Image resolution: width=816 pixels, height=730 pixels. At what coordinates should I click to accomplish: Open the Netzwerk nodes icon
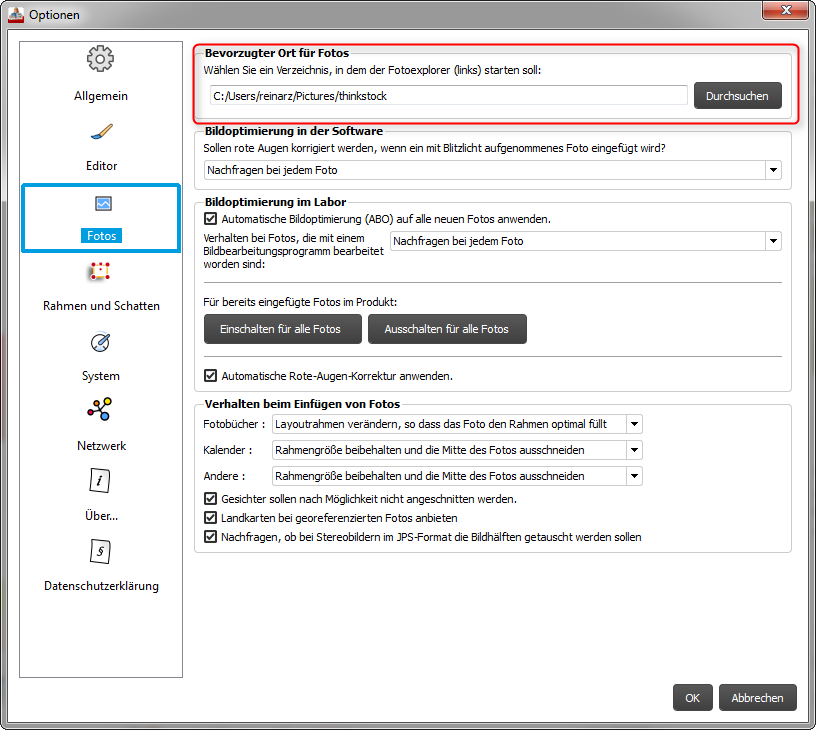click(100, 411)
